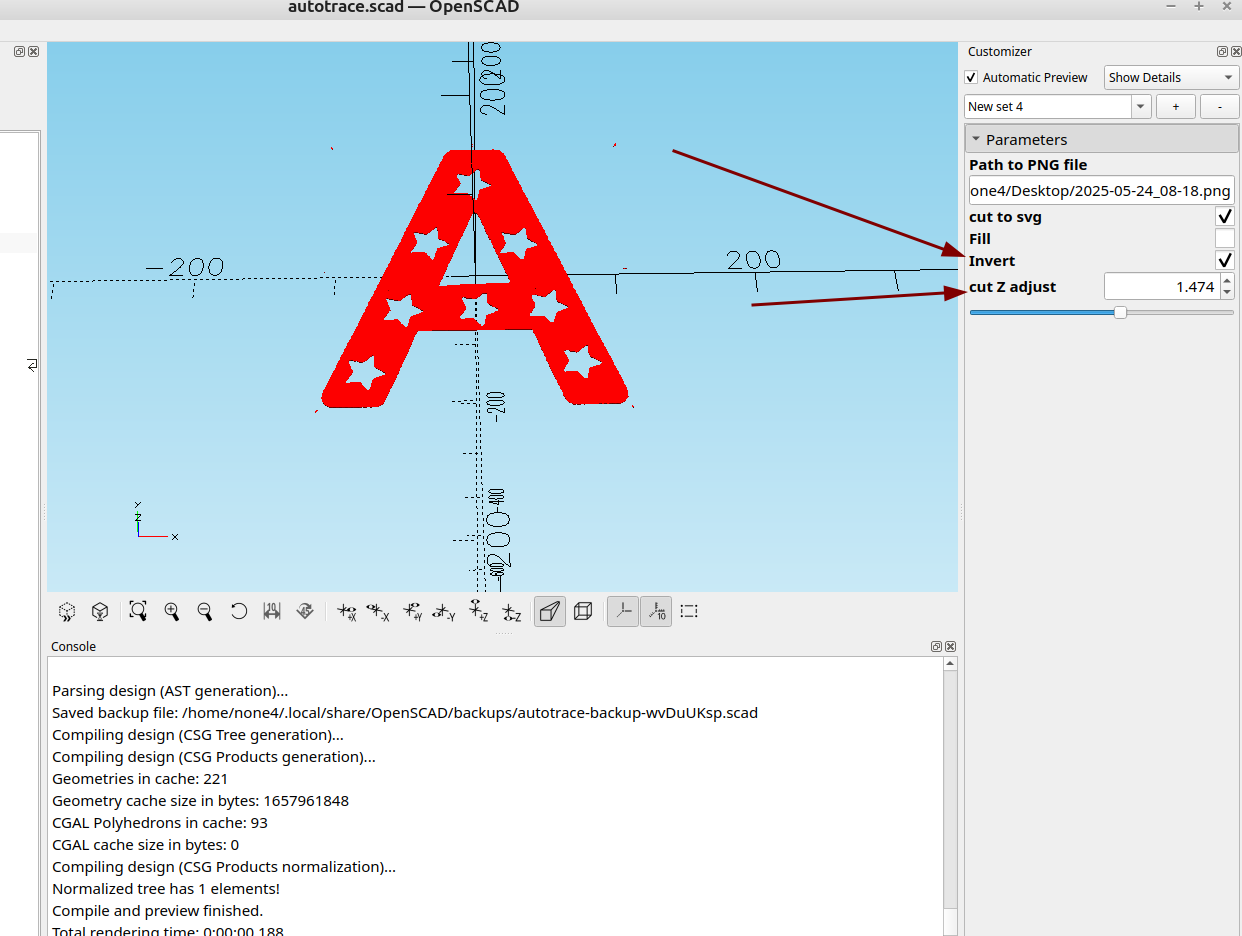Click 'Geometry cache size in bytes' line

200,801
